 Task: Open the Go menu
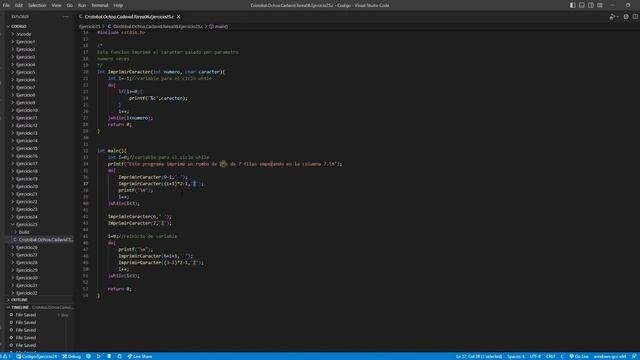tap(70, 5)
